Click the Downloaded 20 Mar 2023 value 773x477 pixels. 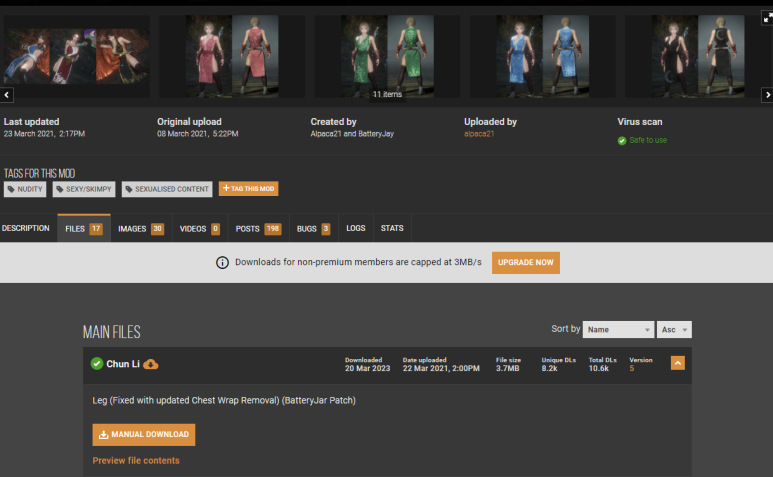[367, 369]
